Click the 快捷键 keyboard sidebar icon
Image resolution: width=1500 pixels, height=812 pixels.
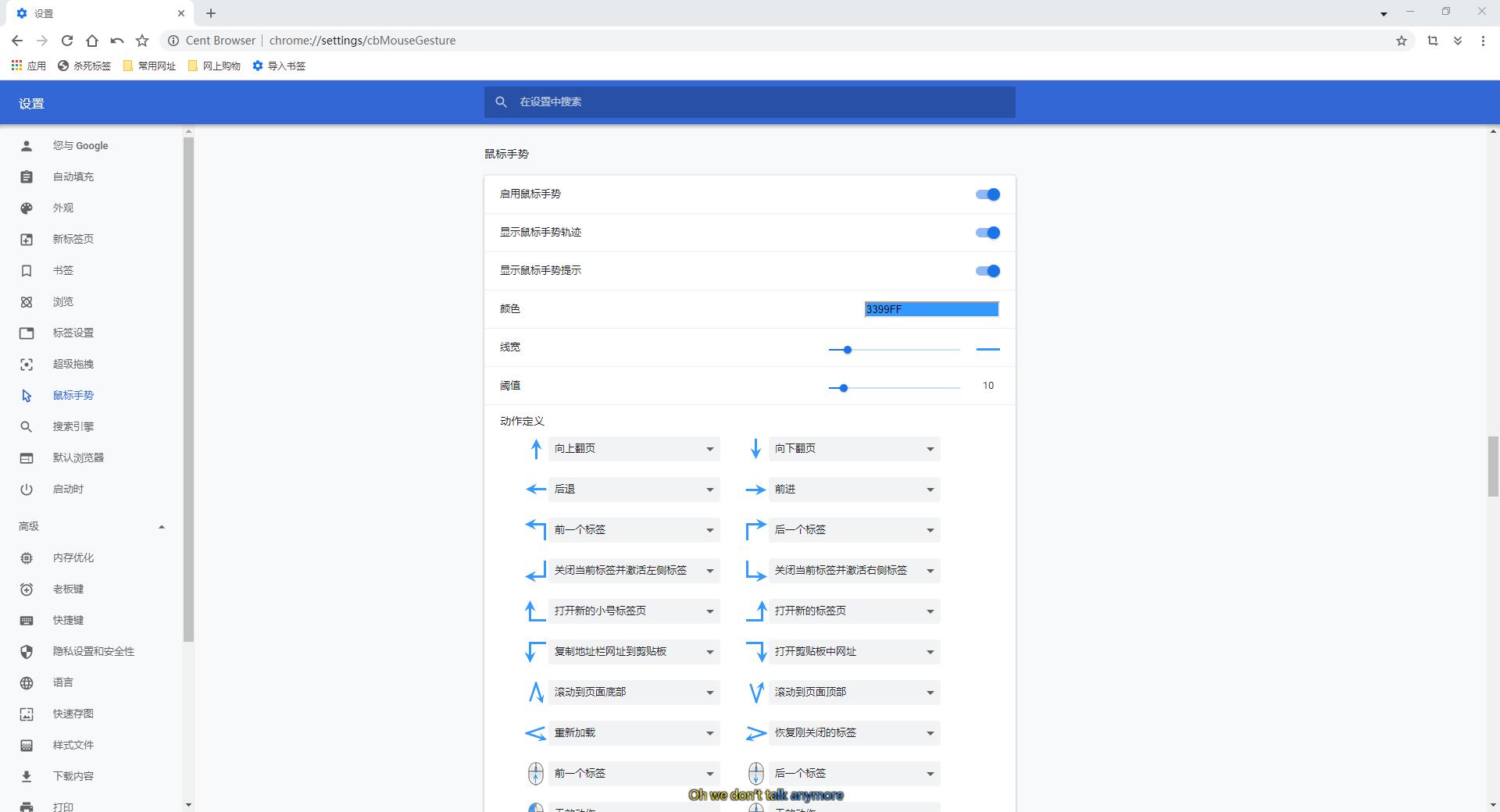27,621
